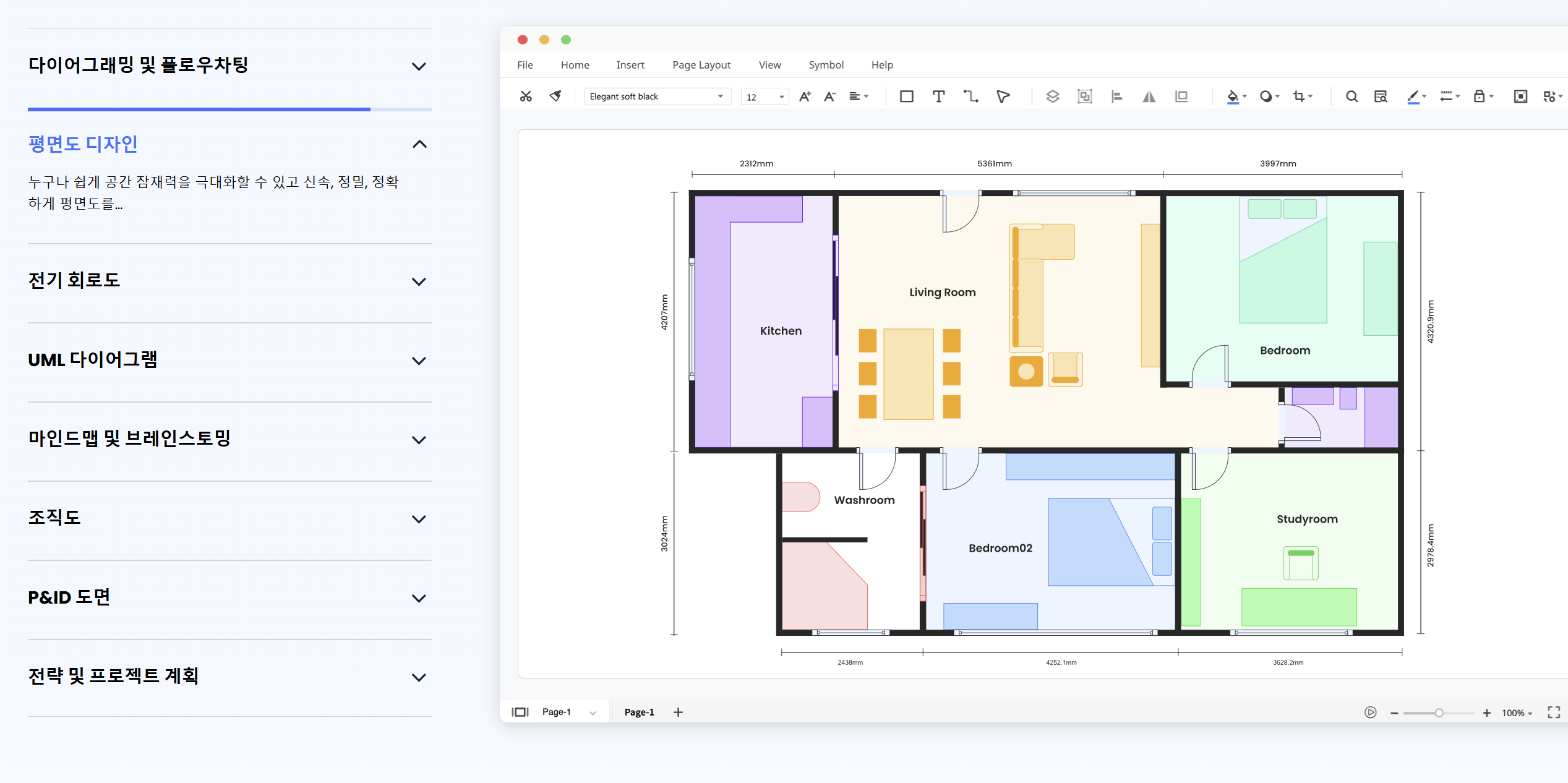Open the View menu
The height and width of the screenshot is (783, 1568).
tap(770, 65)
